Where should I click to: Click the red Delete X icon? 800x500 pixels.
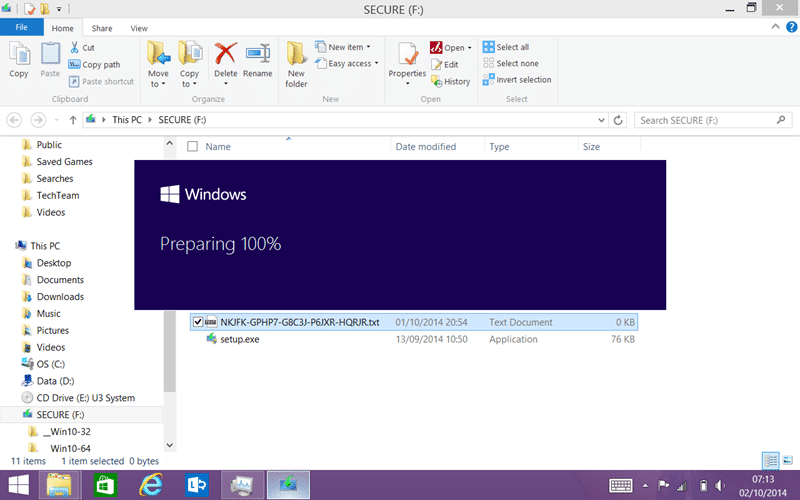226,54
